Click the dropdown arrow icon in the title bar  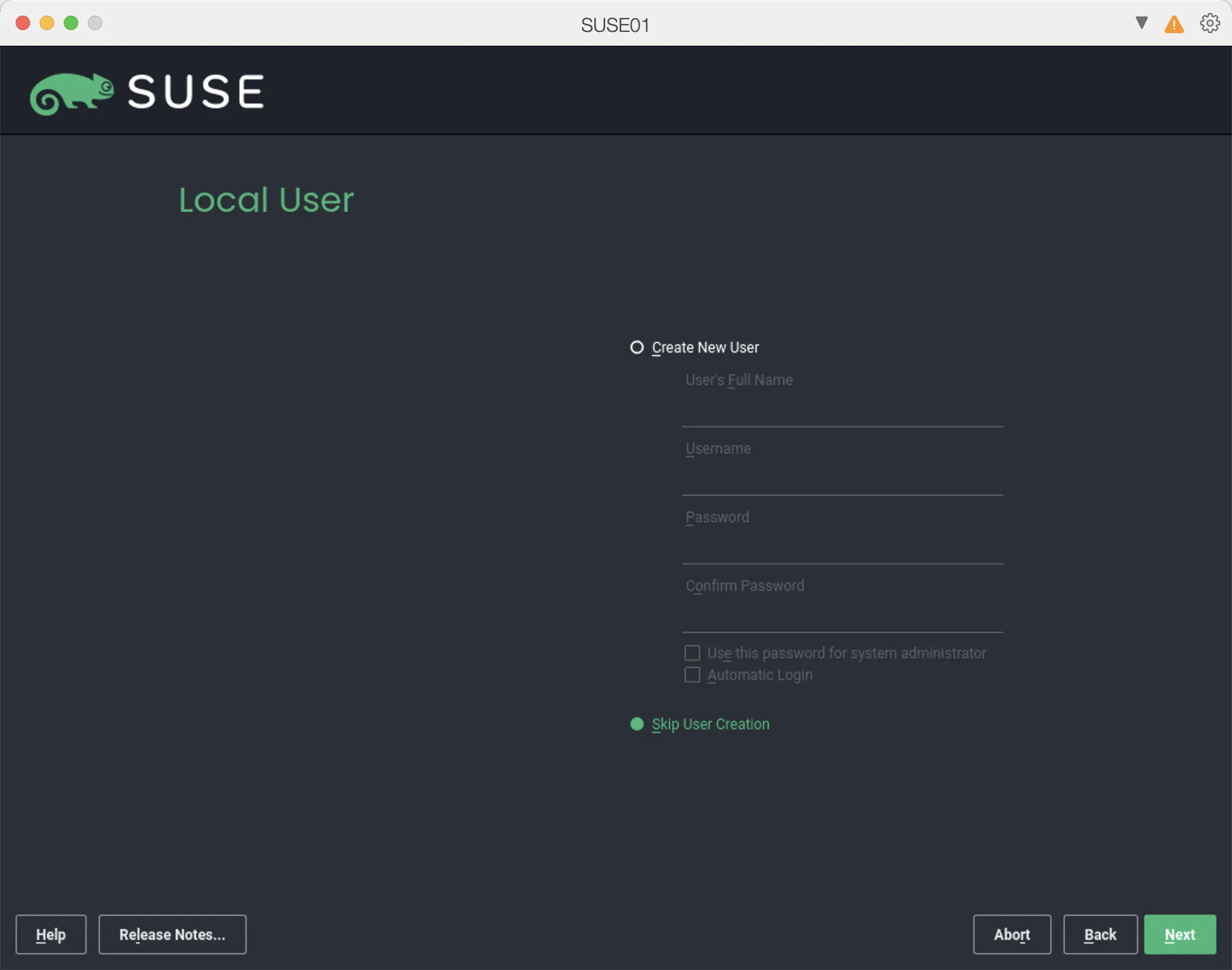click(x=1140, y=23)
